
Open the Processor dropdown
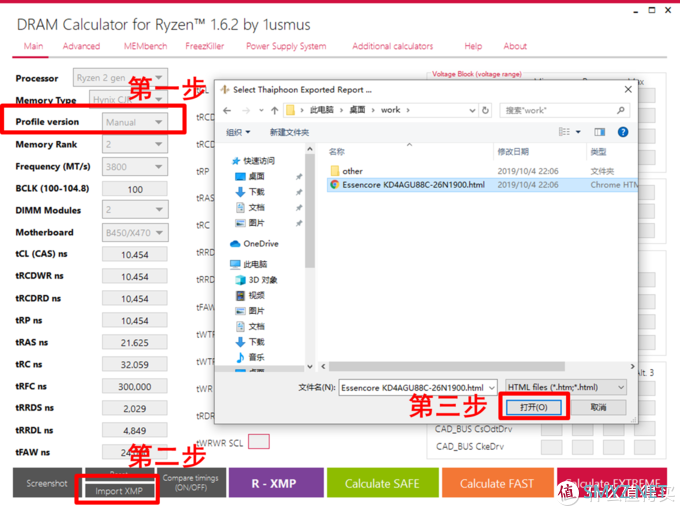click(x=120, y=78)
